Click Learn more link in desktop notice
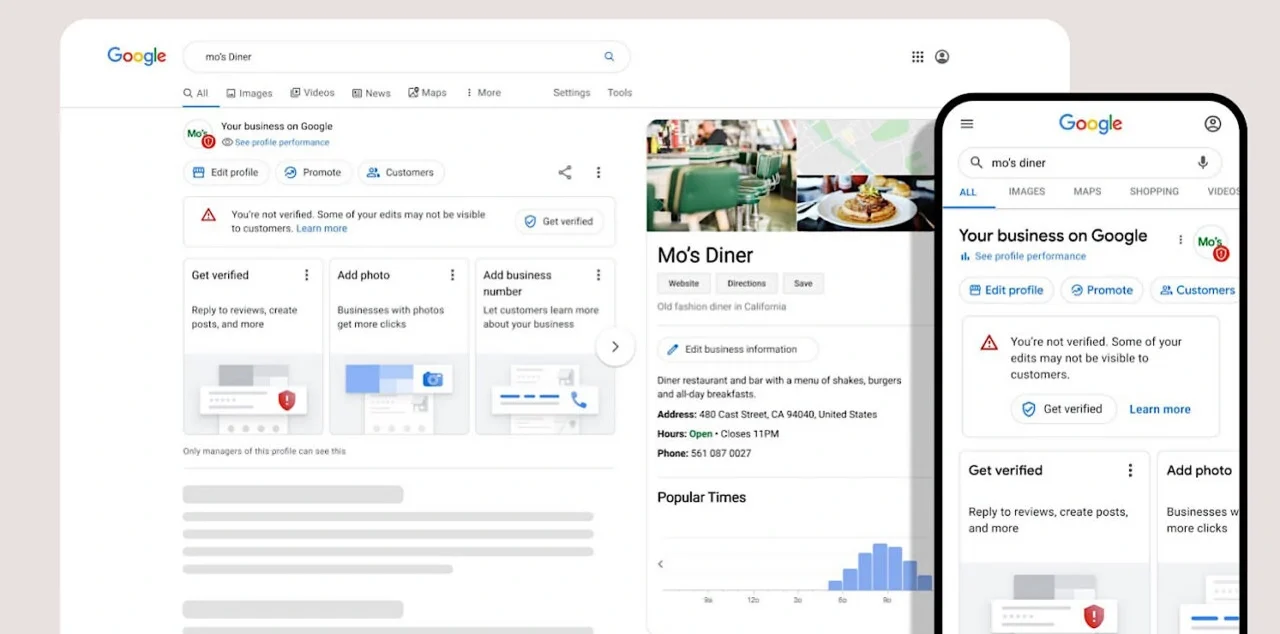 click(x=322, y=229)
